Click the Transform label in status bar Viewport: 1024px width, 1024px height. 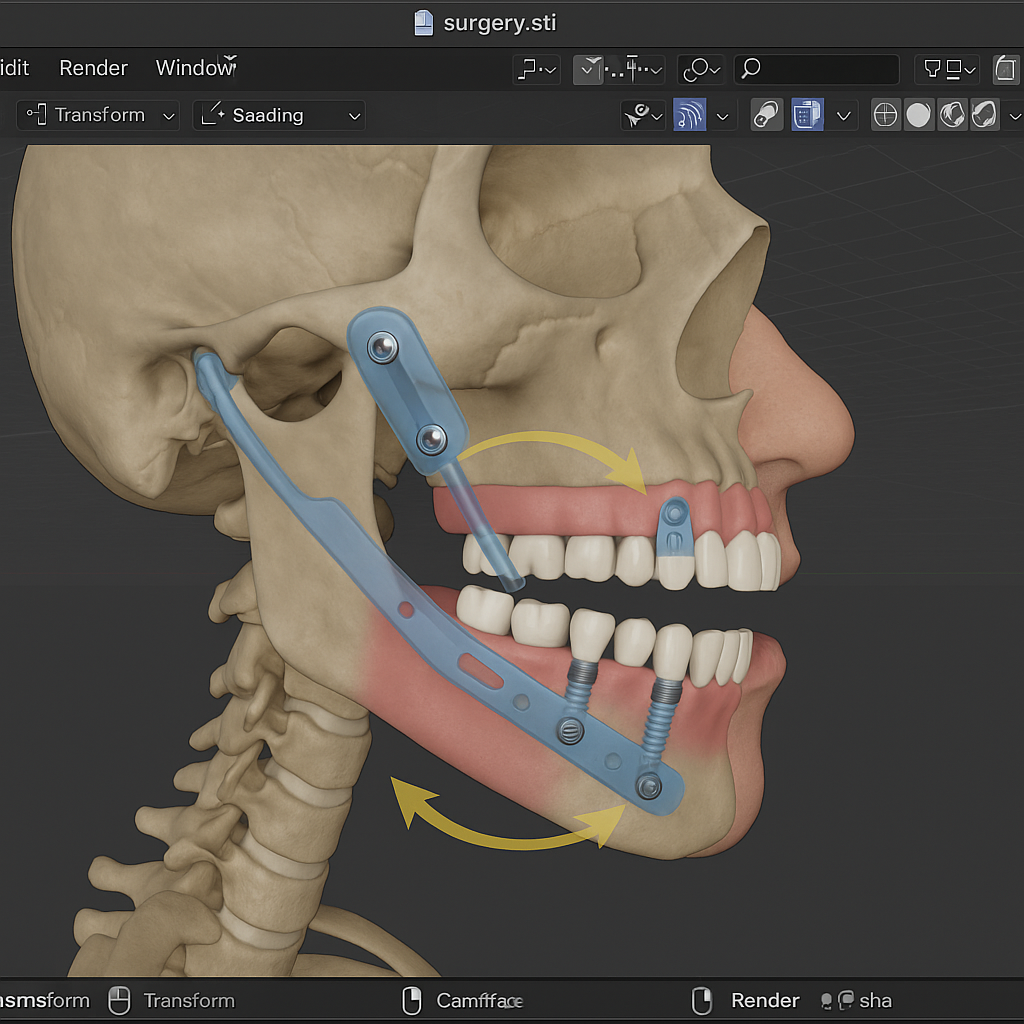(189, 1000)
